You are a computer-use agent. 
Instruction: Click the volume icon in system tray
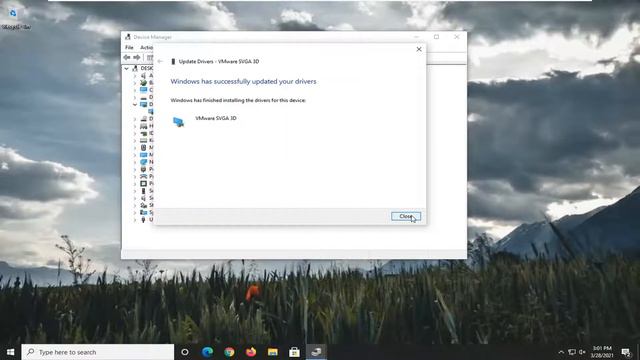click(x=582, y=352)
